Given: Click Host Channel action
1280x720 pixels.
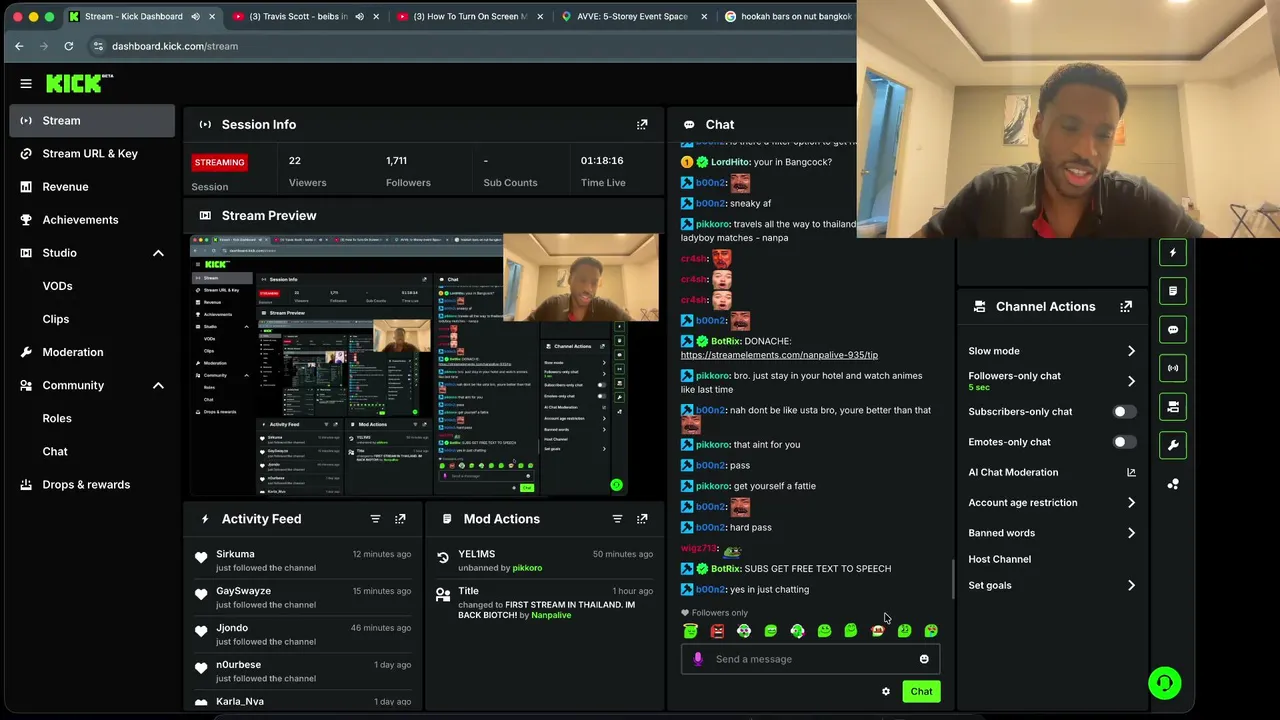Looking at the screenshot, I should tap(999, 559).
